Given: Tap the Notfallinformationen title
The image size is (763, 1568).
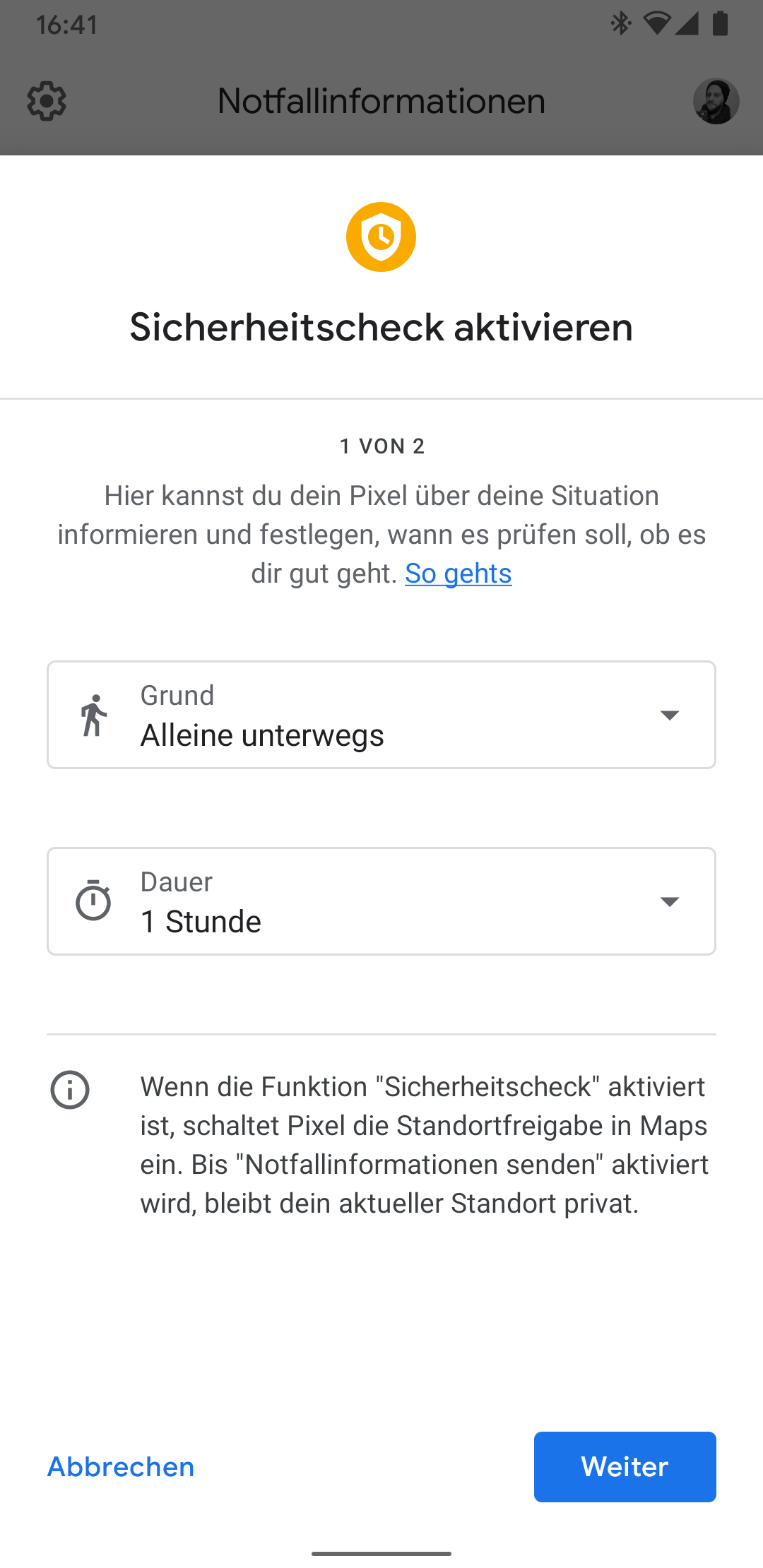Looking at the screenshot, I should (x=381, y=101).
